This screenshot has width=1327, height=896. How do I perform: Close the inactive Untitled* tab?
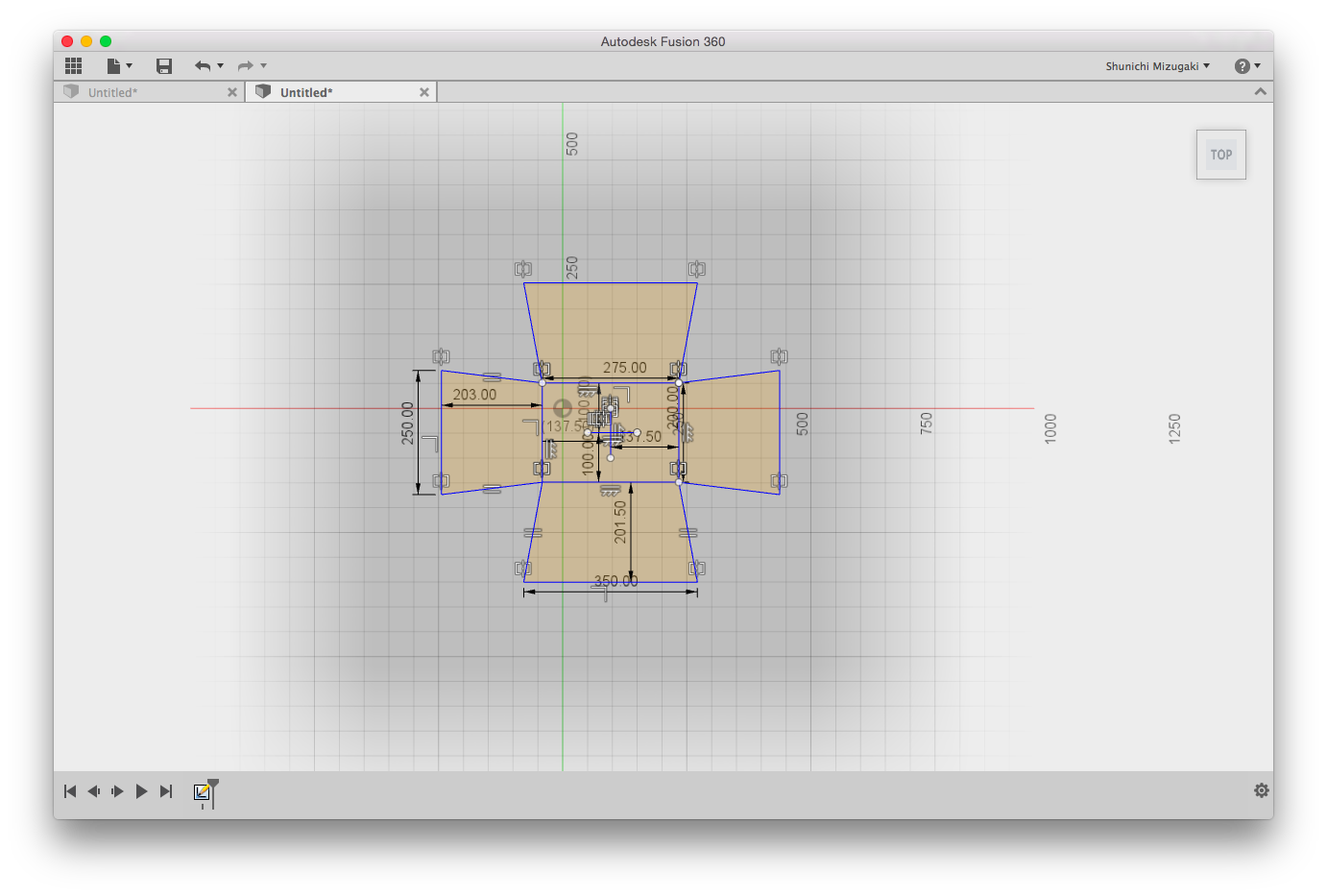232,92
